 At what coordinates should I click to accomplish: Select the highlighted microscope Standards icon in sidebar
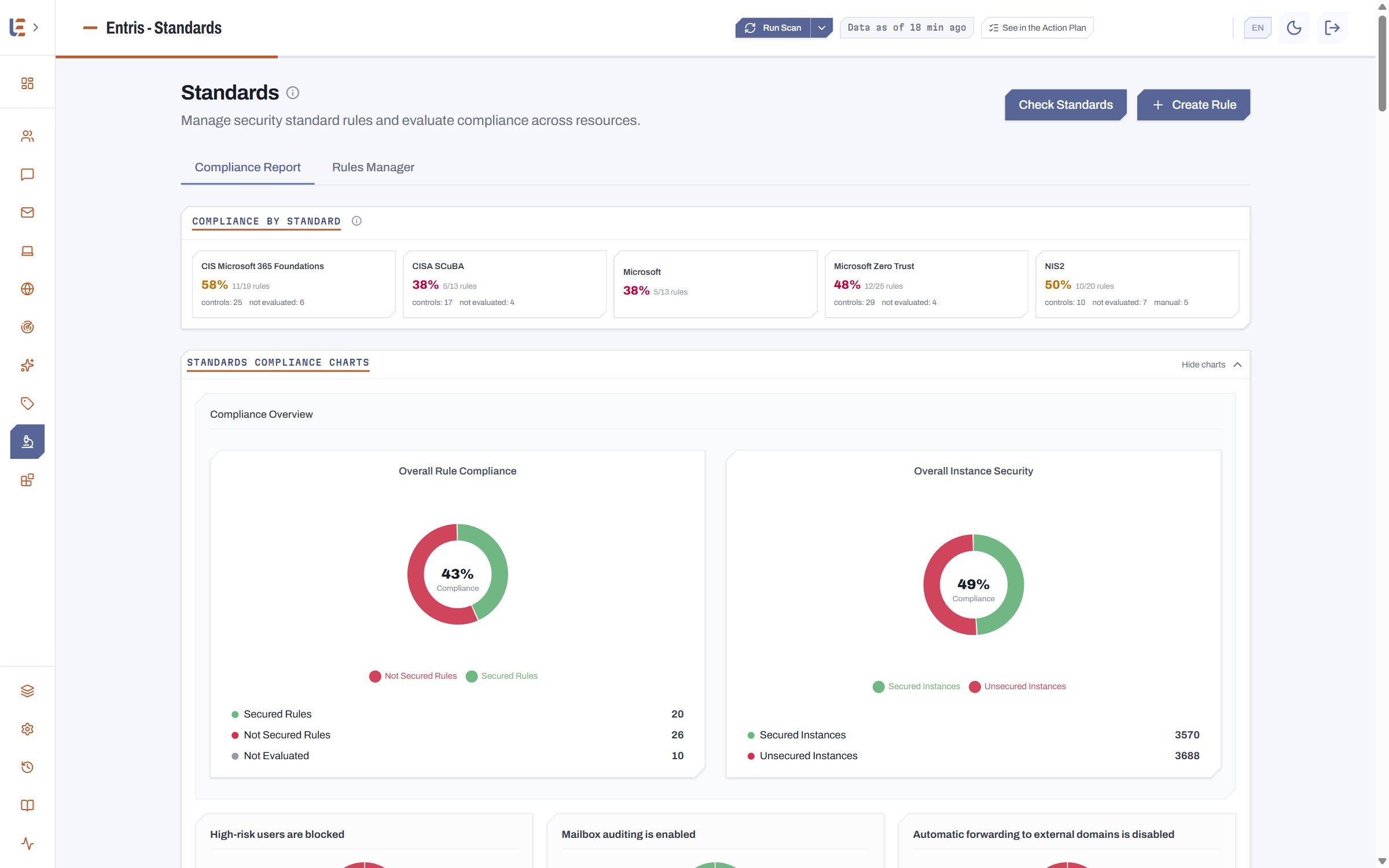[27, 442]
